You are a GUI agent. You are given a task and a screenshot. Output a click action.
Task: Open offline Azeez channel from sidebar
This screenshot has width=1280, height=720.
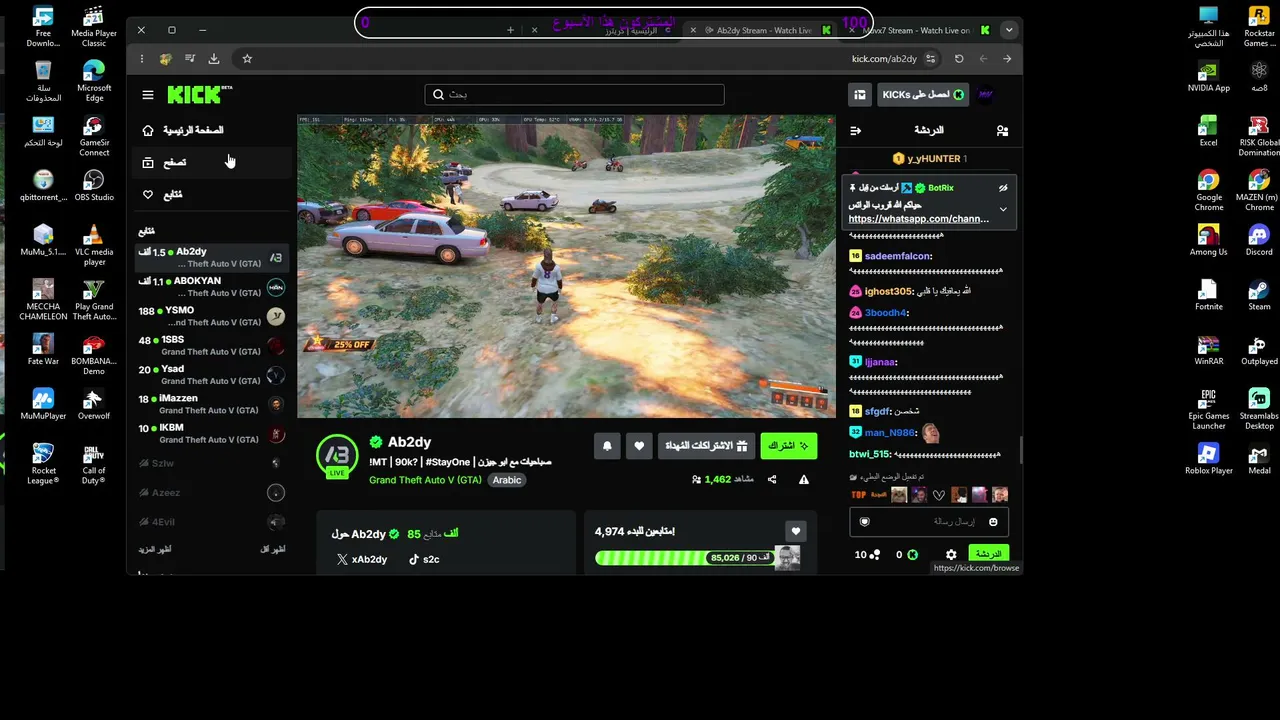click(x=211, y=492)
